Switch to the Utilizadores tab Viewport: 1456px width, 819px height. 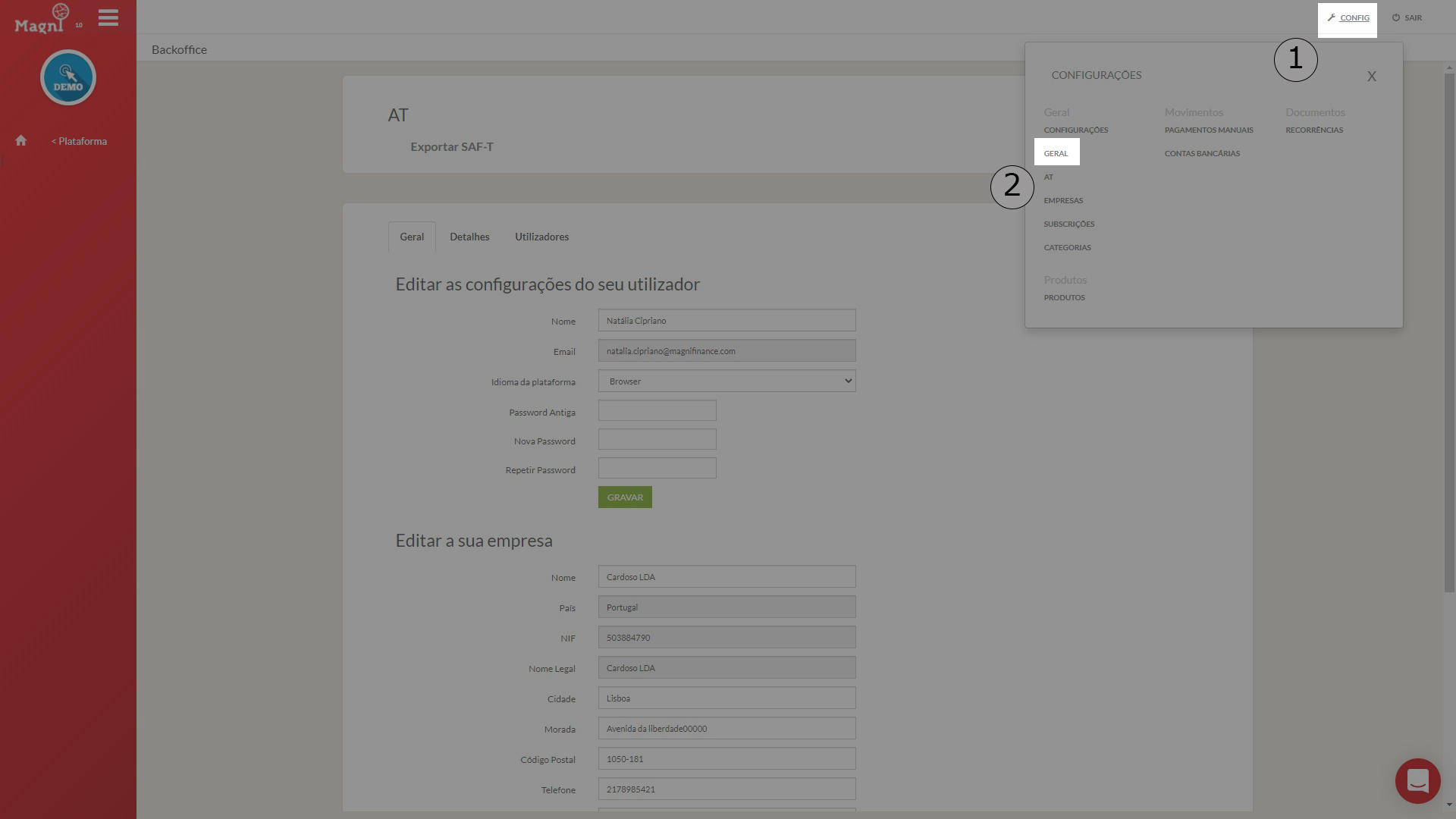[541, 237]
